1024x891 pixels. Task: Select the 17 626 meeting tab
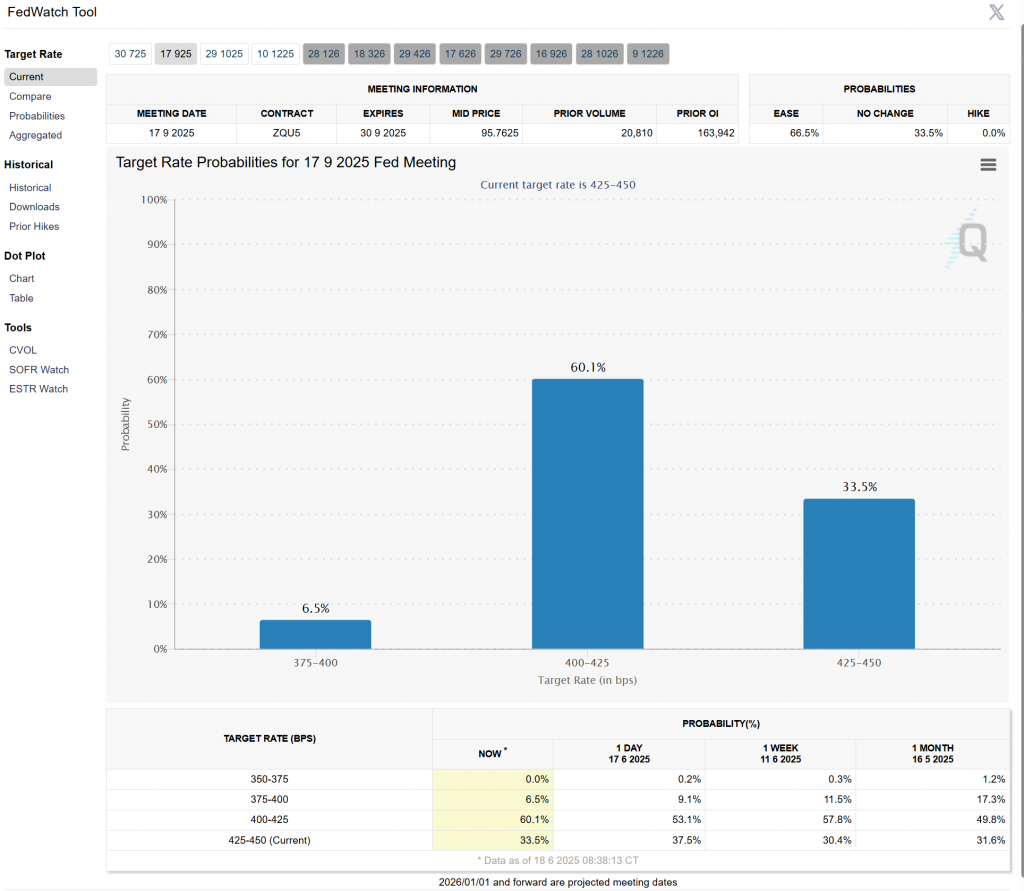460,54
